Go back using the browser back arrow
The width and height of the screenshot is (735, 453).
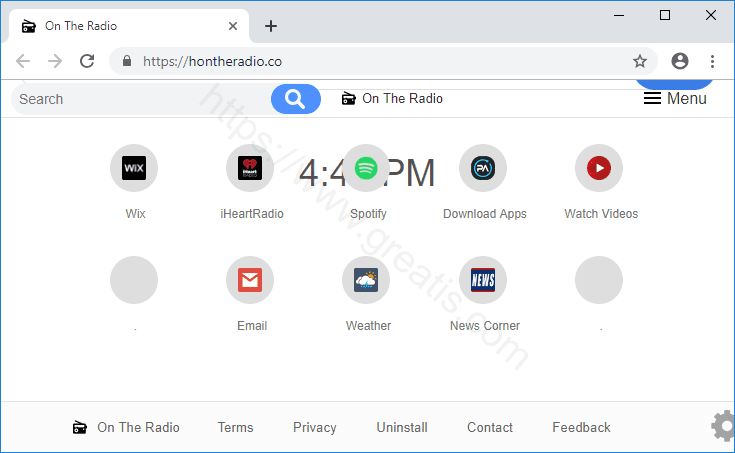[x=22, y=61]
